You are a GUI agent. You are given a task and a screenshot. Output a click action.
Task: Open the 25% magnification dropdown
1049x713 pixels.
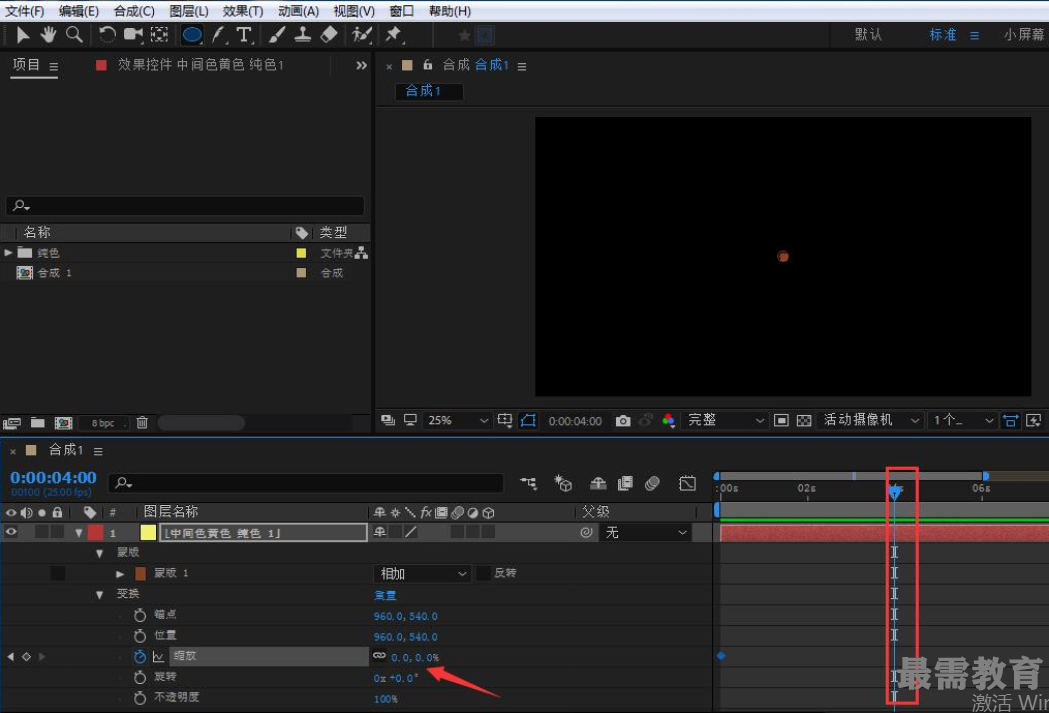[x=458, y=421]
